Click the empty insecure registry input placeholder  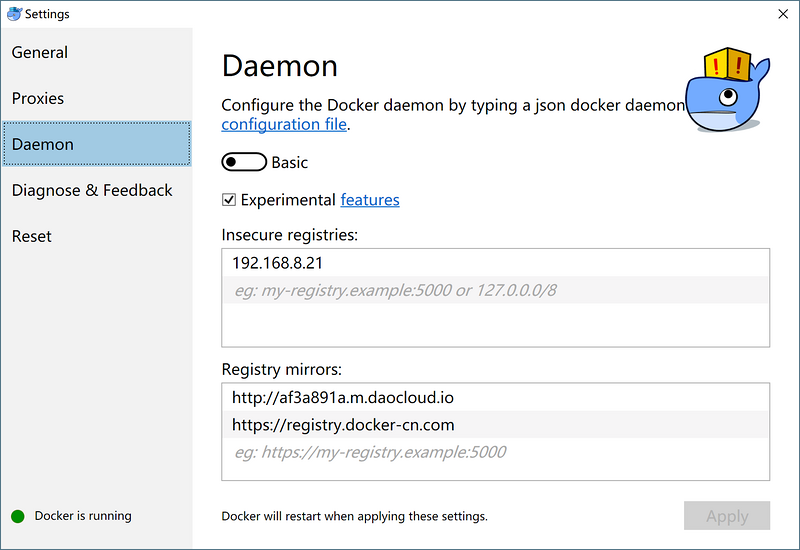point(495,290)
